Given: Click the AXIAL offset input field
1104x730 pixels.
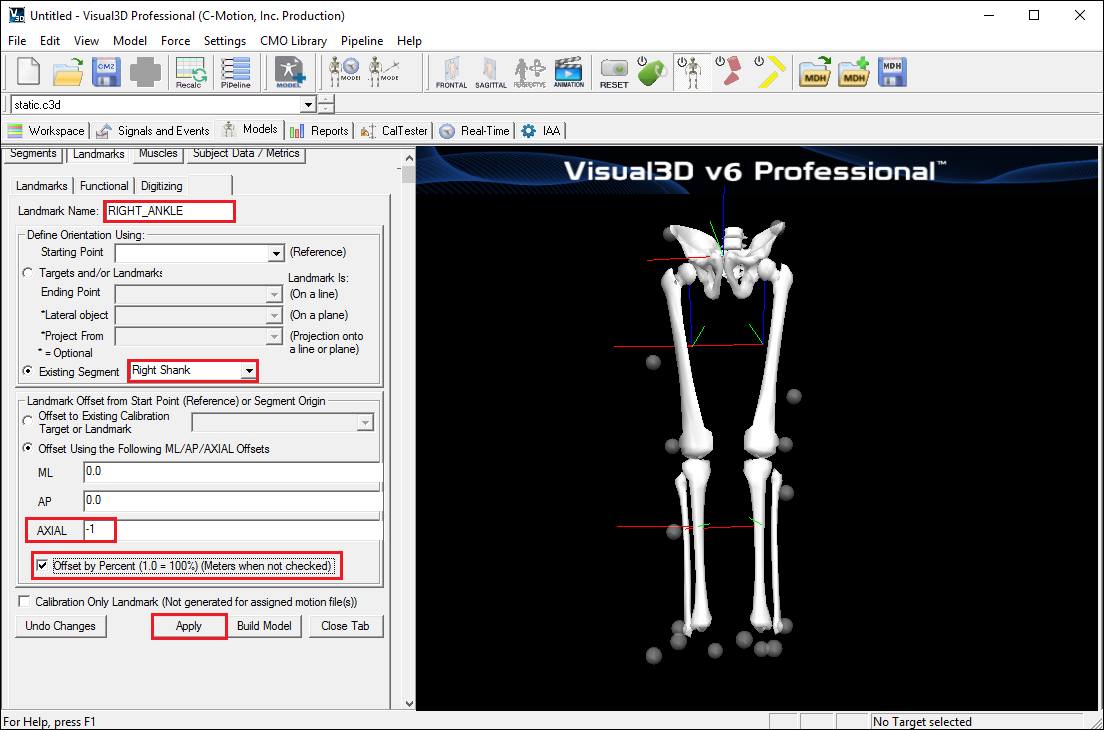Looking at the screenshot, I should [x=232, y=529].
